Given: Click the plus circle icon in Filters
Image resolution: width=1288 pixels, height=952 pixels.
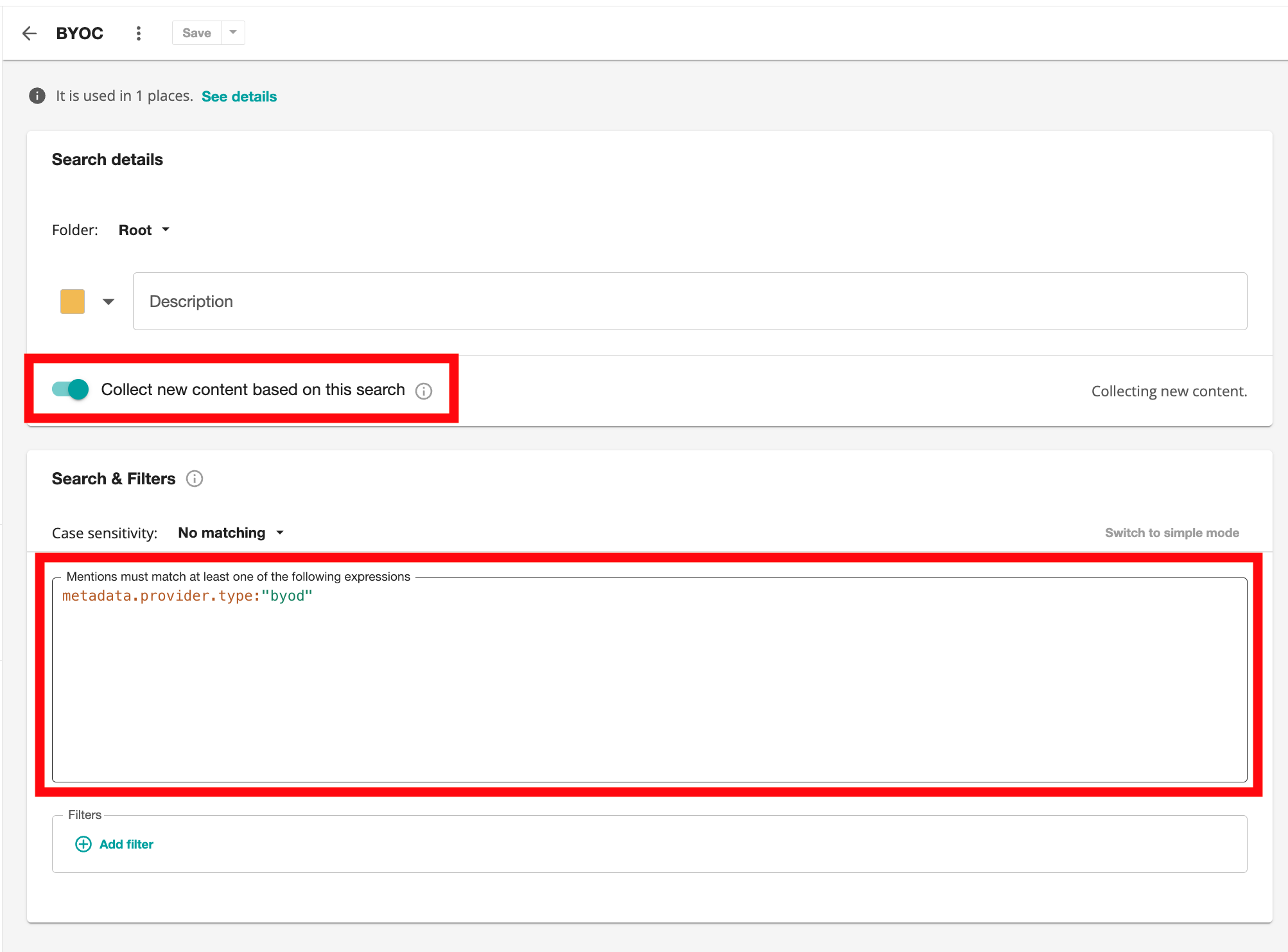Looking at the screenshot, I should 83,844.
